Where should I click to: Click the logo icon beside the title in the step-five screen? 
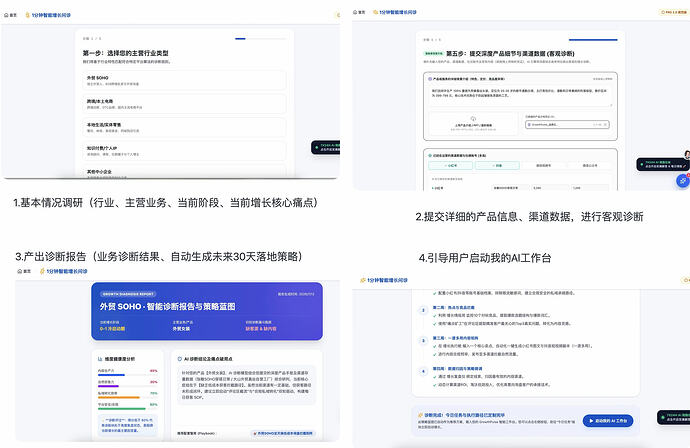375,12
